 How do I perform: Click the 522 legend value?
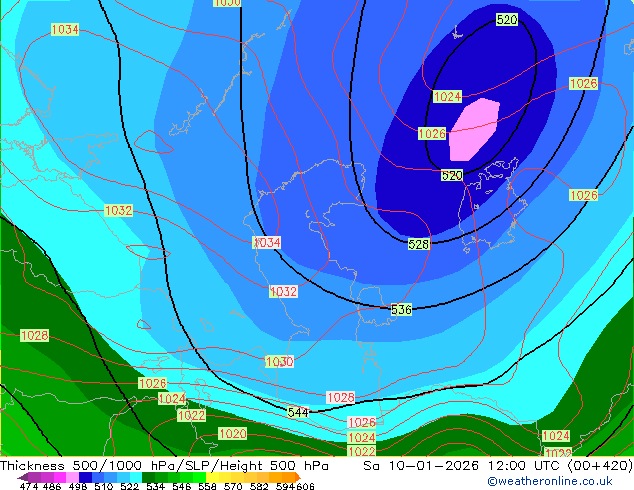click(x=129, y=486)
